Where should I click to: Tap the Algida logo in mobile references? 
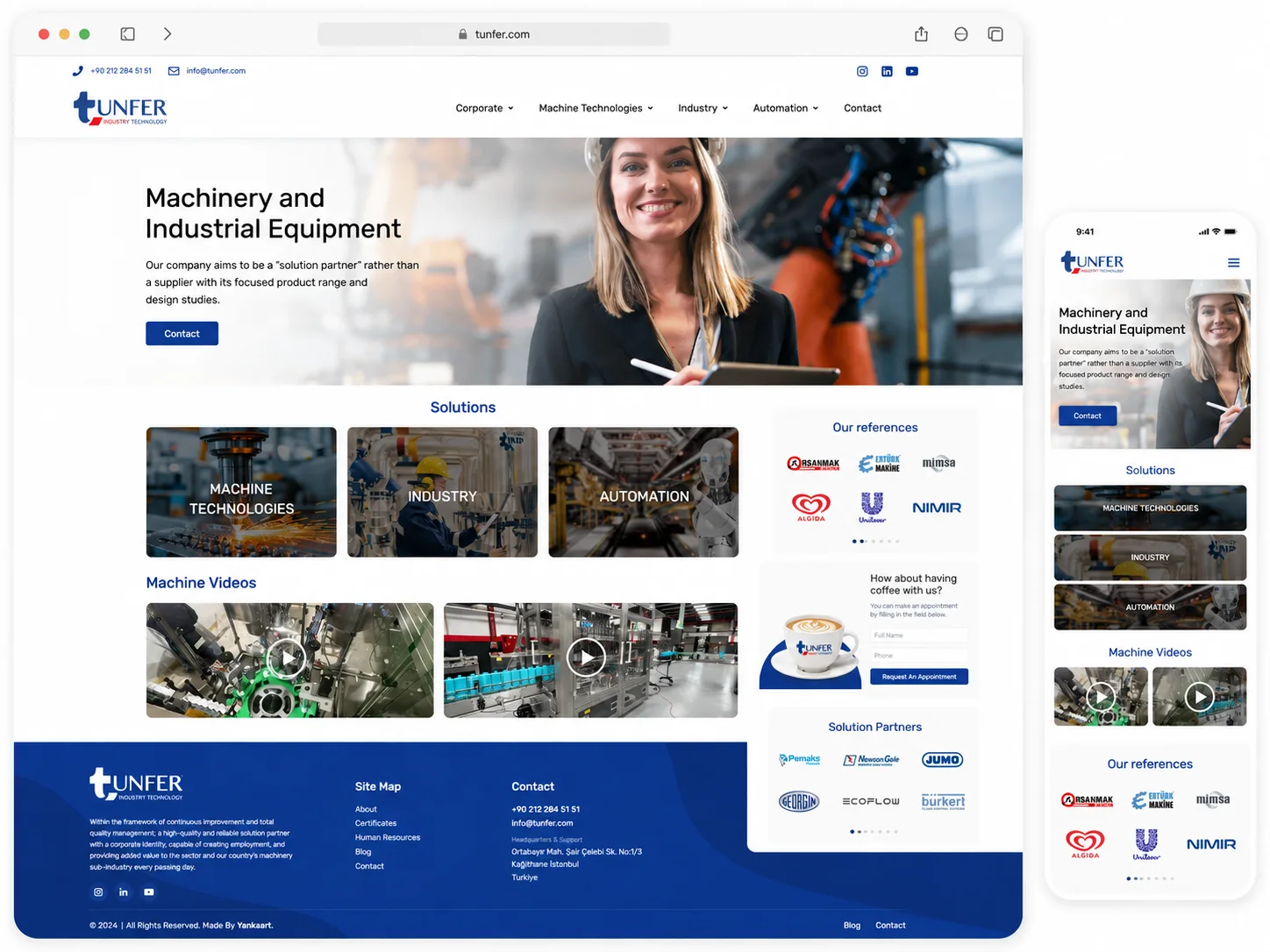pyautogui.click(x=1085, y=843)
